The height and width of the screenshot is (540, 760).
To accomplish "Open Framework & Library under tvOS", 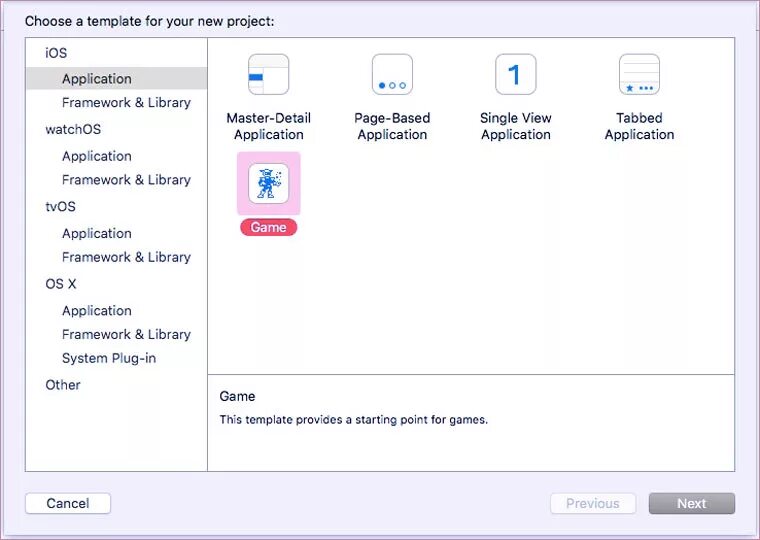I will (x=126, y=257).
